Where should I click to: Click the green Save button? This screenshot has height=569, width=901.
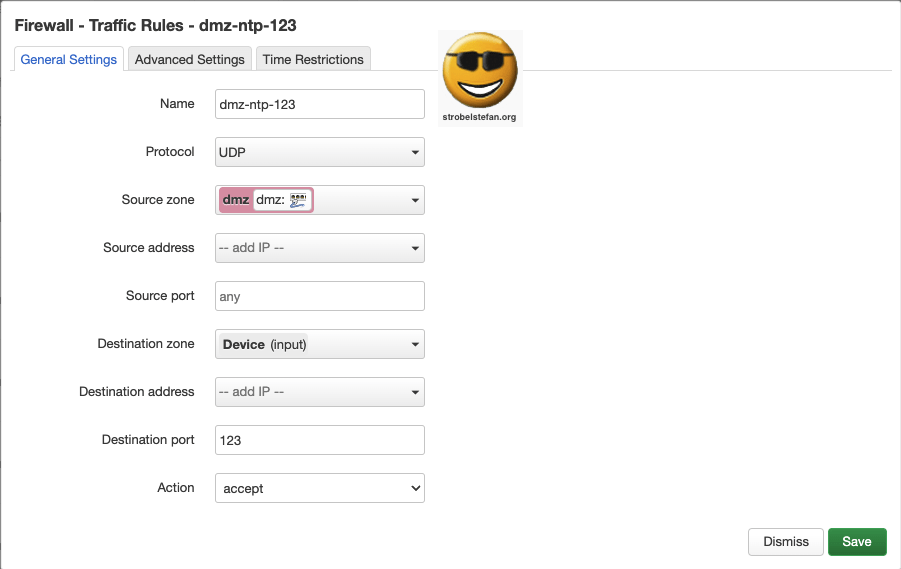(857, 541)
